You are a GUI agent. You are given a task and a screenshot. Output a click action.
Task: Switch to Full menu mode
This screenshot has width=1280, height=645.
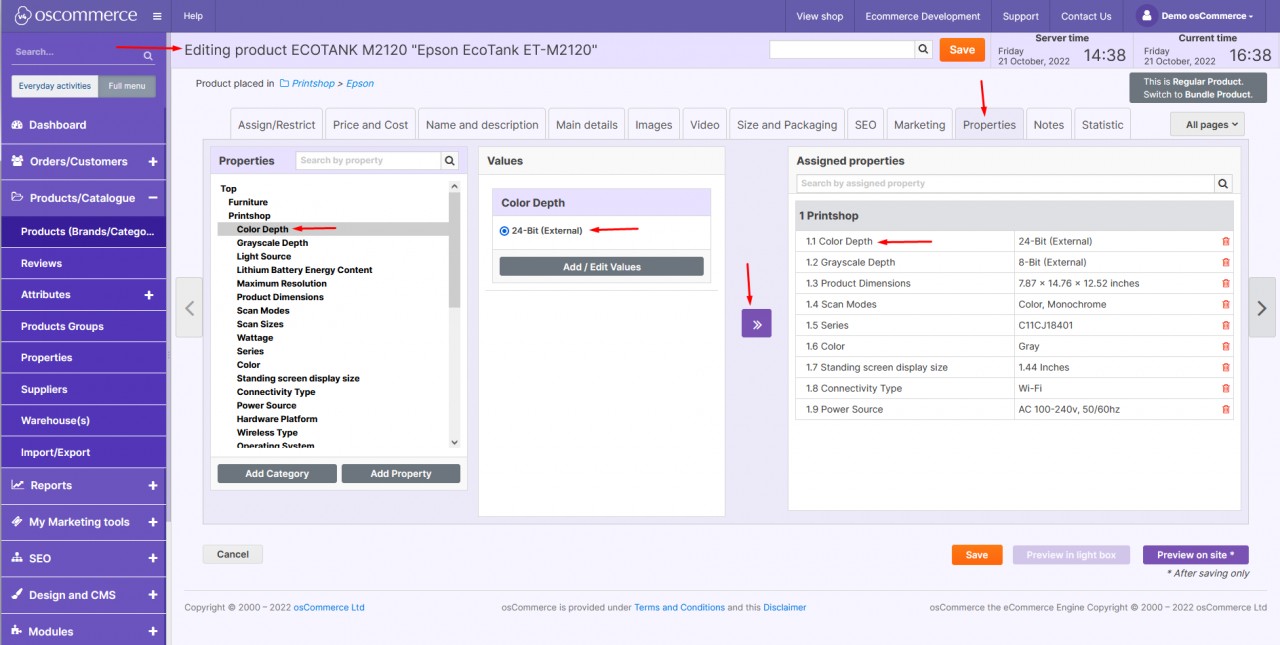tap(127, 86)
